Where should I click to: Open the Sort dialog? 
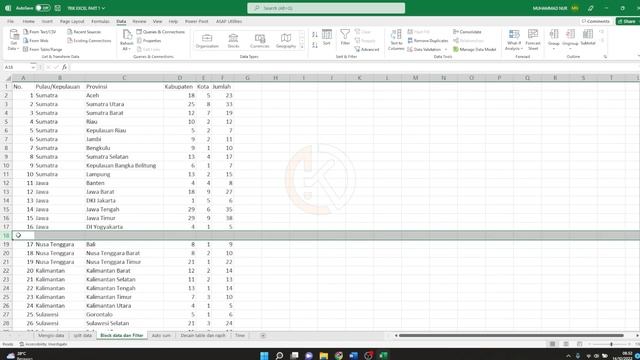coord(327,37)
